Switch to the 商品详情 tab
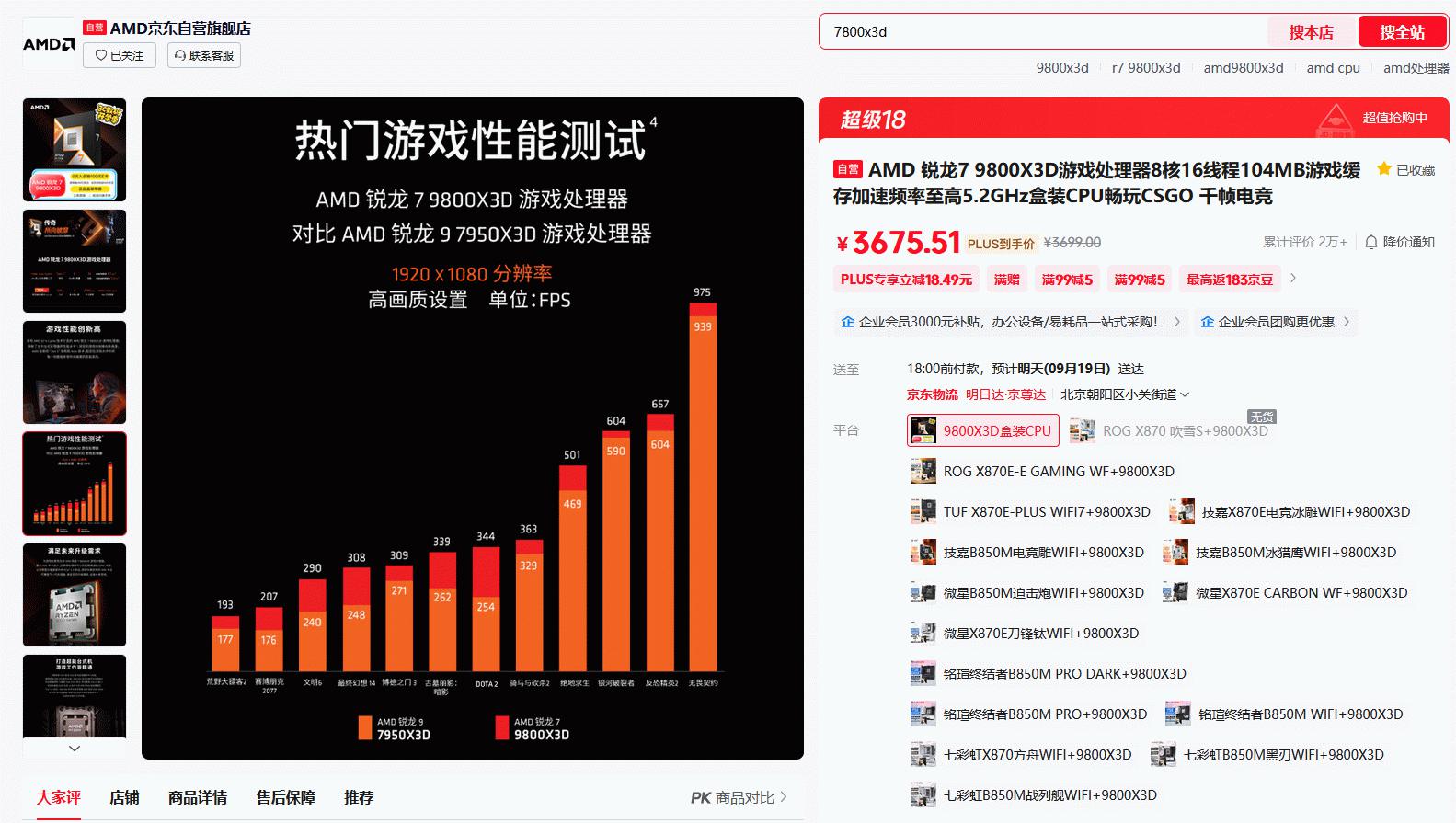This screenshot has height=823, width=1456. pos(198,797)
